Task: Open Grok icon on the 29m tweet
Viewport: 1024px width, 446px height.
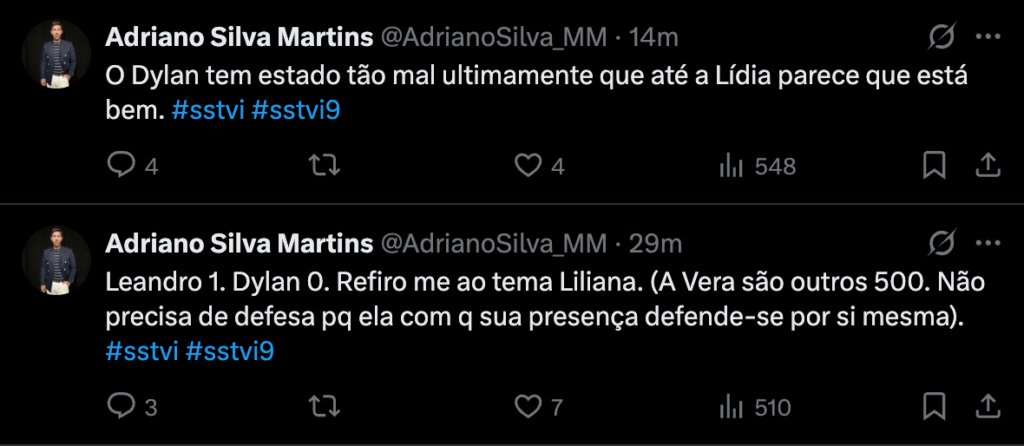Action: (x=940, y=244)
